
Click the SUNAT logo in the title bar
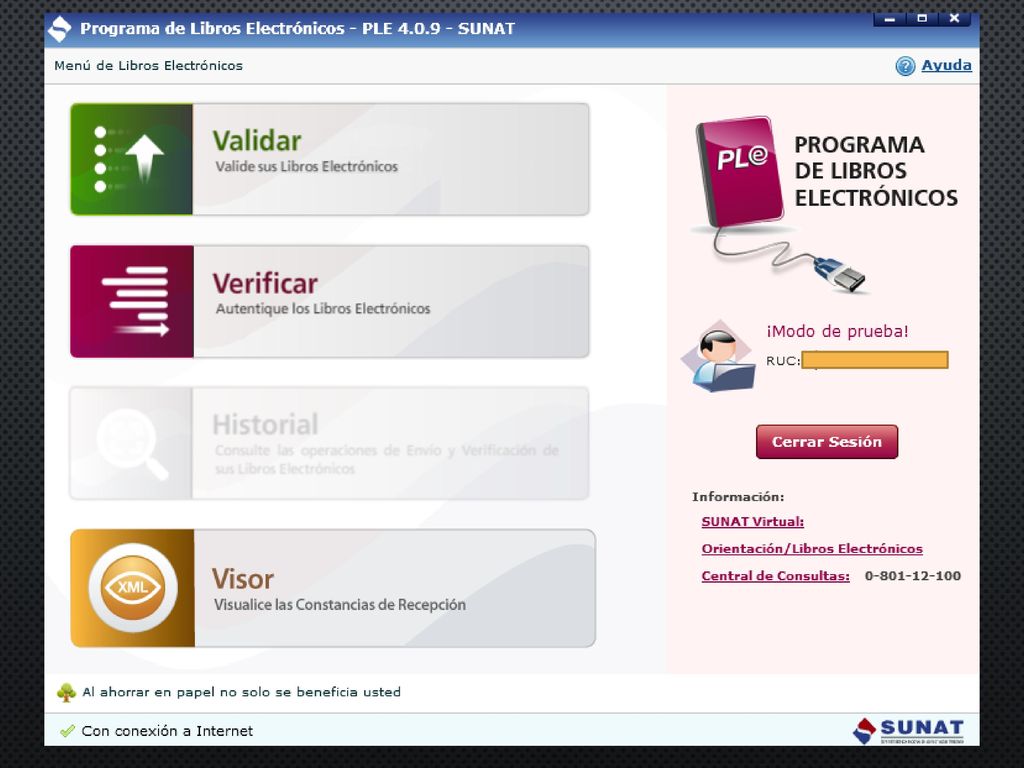60,29
